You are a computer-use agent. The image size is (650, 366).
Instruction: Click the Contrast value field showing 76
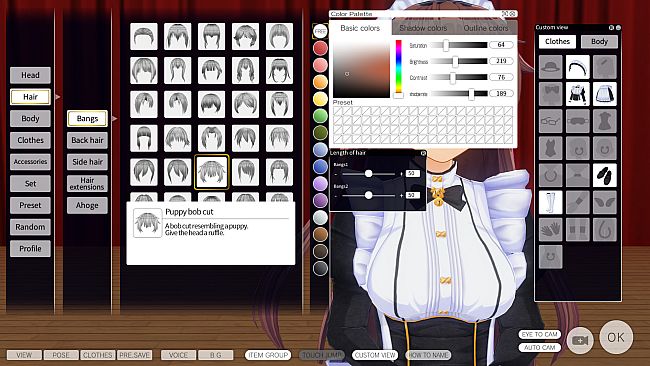point(501,77)
